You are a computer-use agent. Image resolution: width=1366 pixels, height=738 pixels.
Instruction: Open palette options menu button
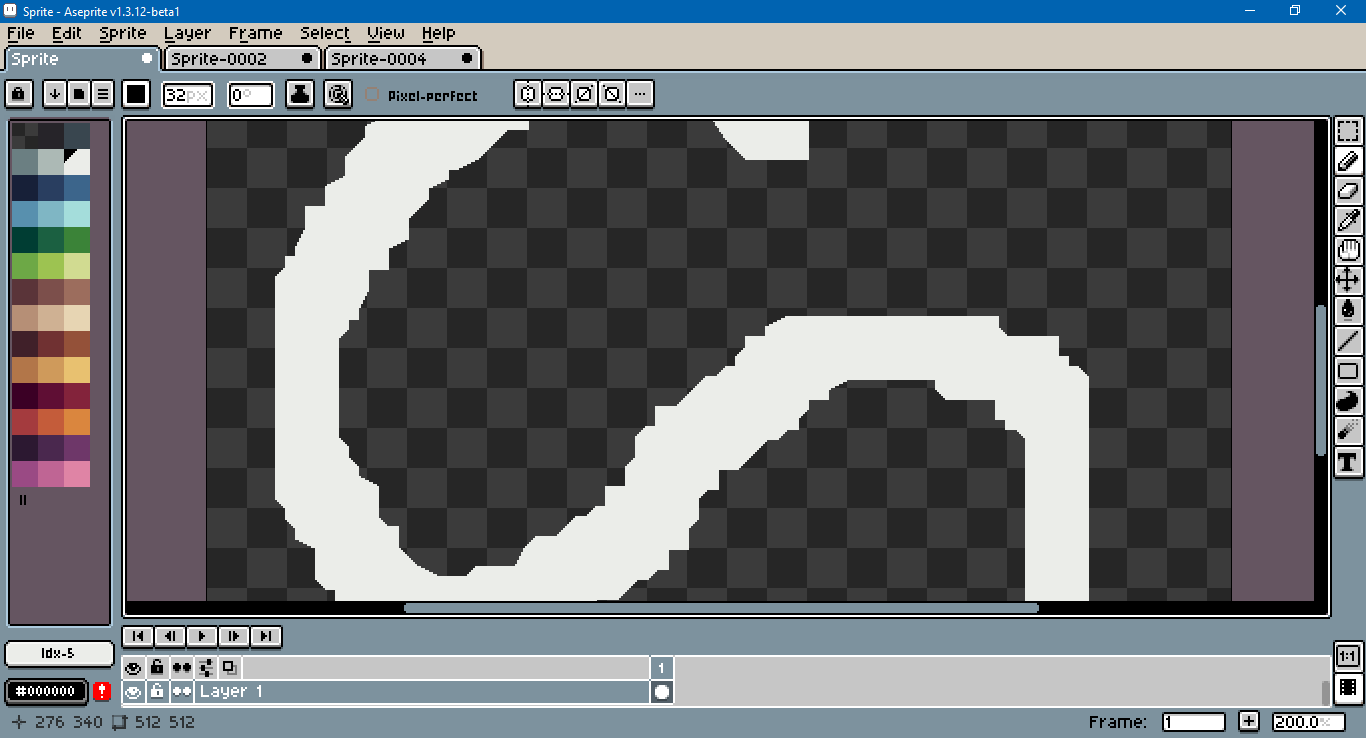(102, 95)
